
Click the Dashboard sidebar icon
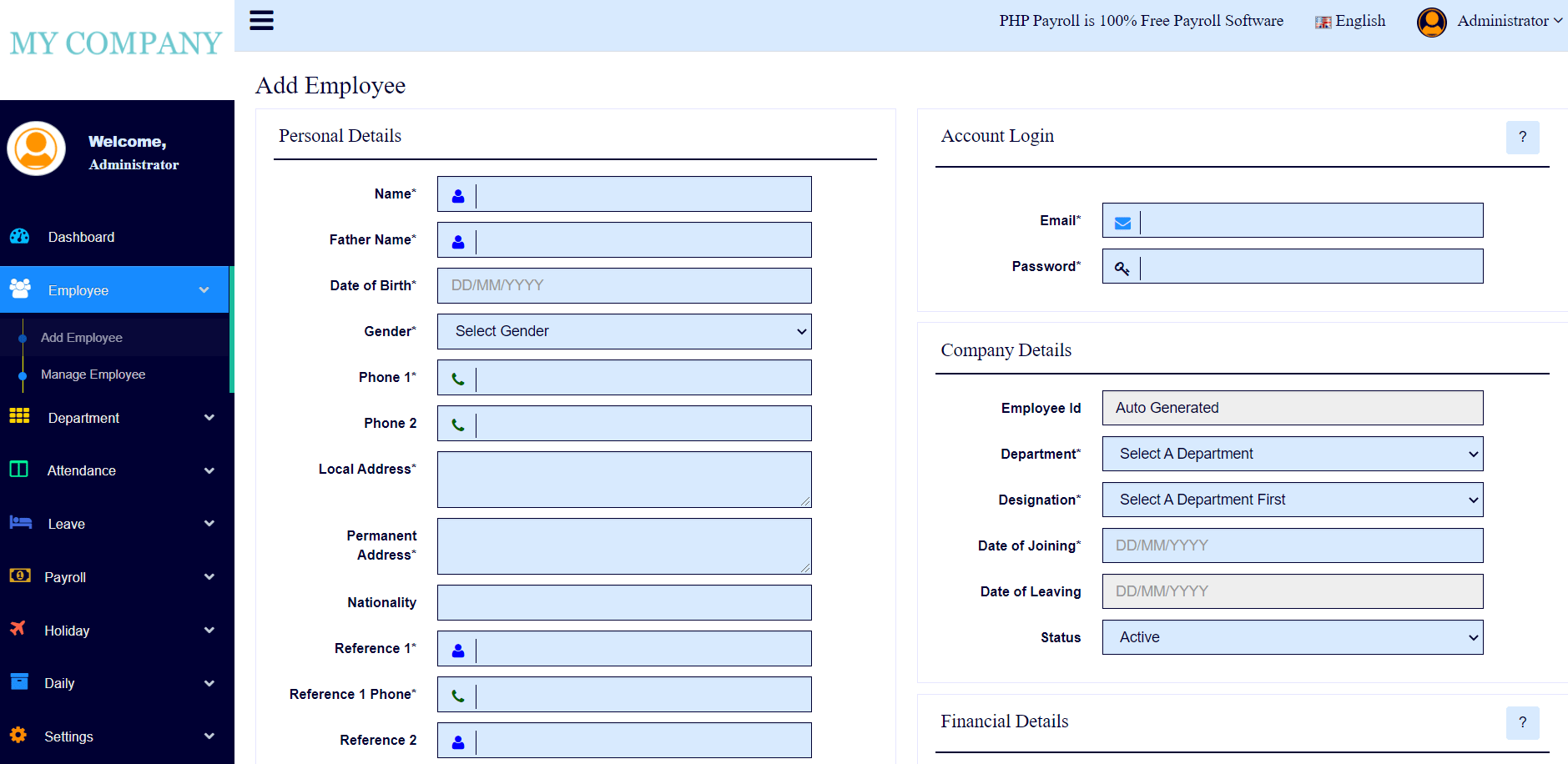tap(19, 236)
